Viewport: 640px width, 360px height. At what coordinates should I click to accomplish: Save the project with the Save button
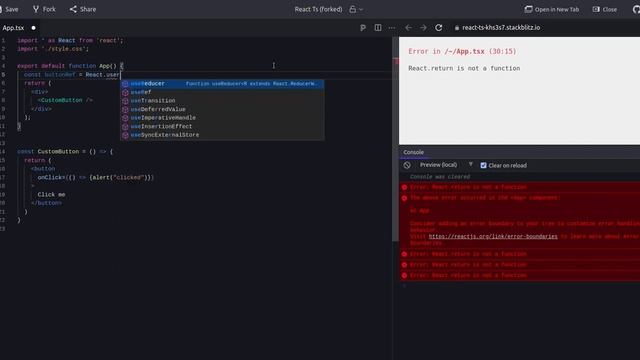pyautogui.click(x=9, y=9)
